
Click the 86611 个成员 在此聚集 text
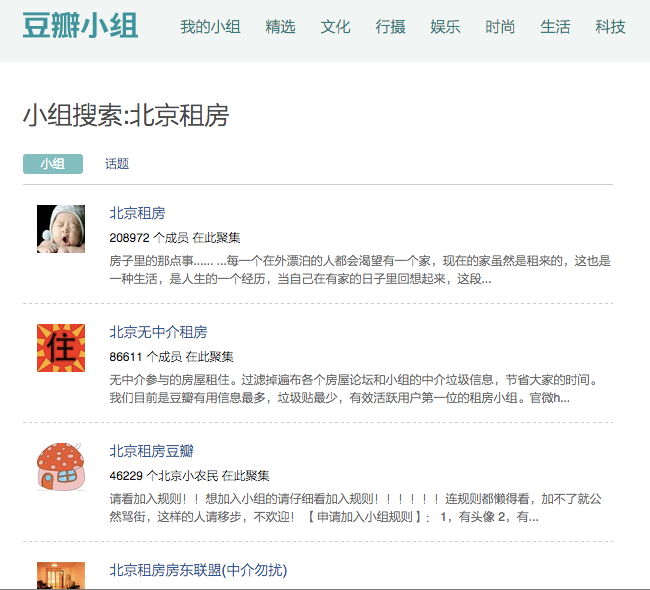(171, 357)
